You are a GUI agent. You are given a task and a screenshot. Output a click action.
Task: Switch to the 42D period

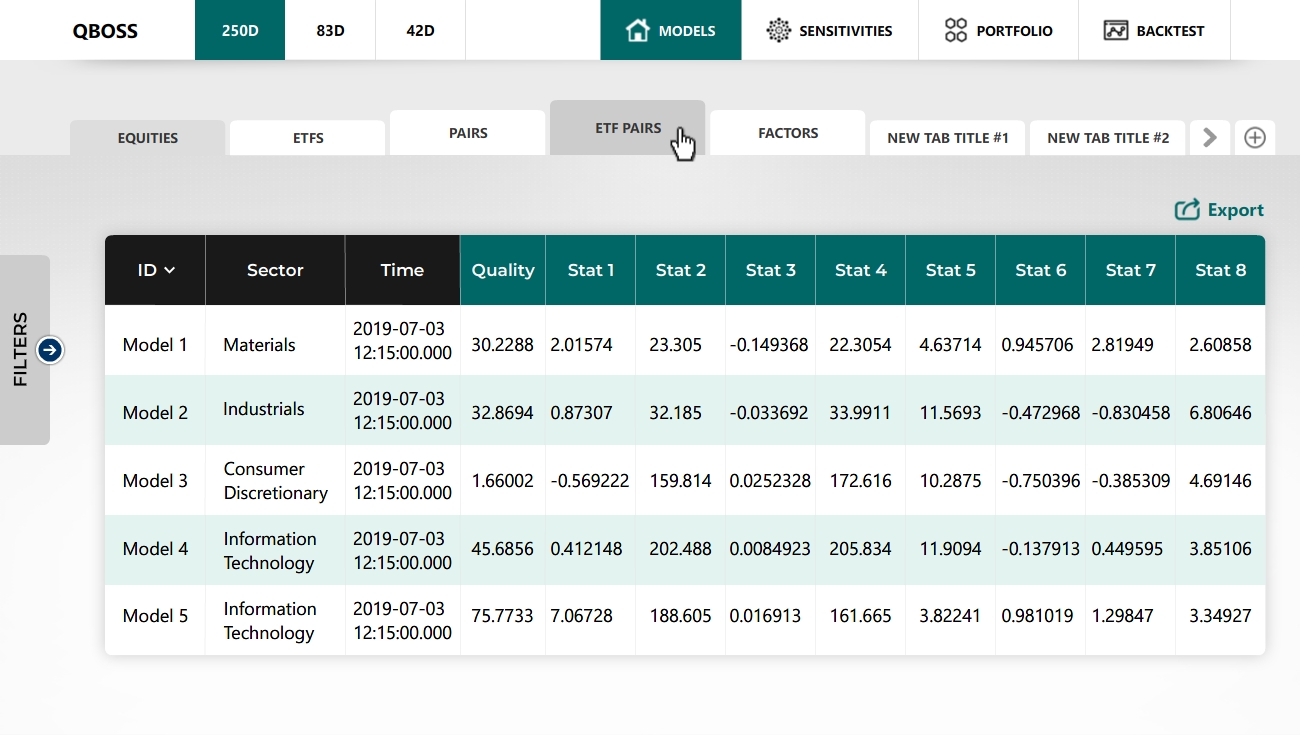(x=420, y=30)
